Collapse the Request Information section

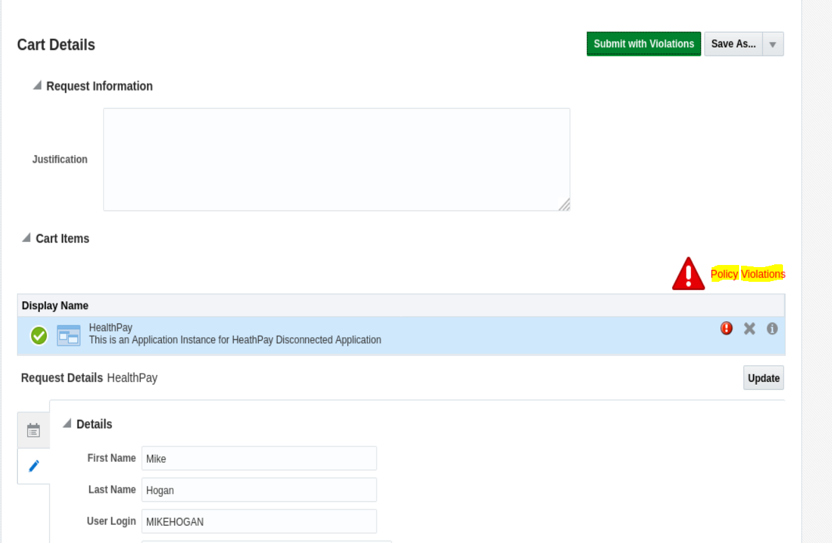(37, 86)
